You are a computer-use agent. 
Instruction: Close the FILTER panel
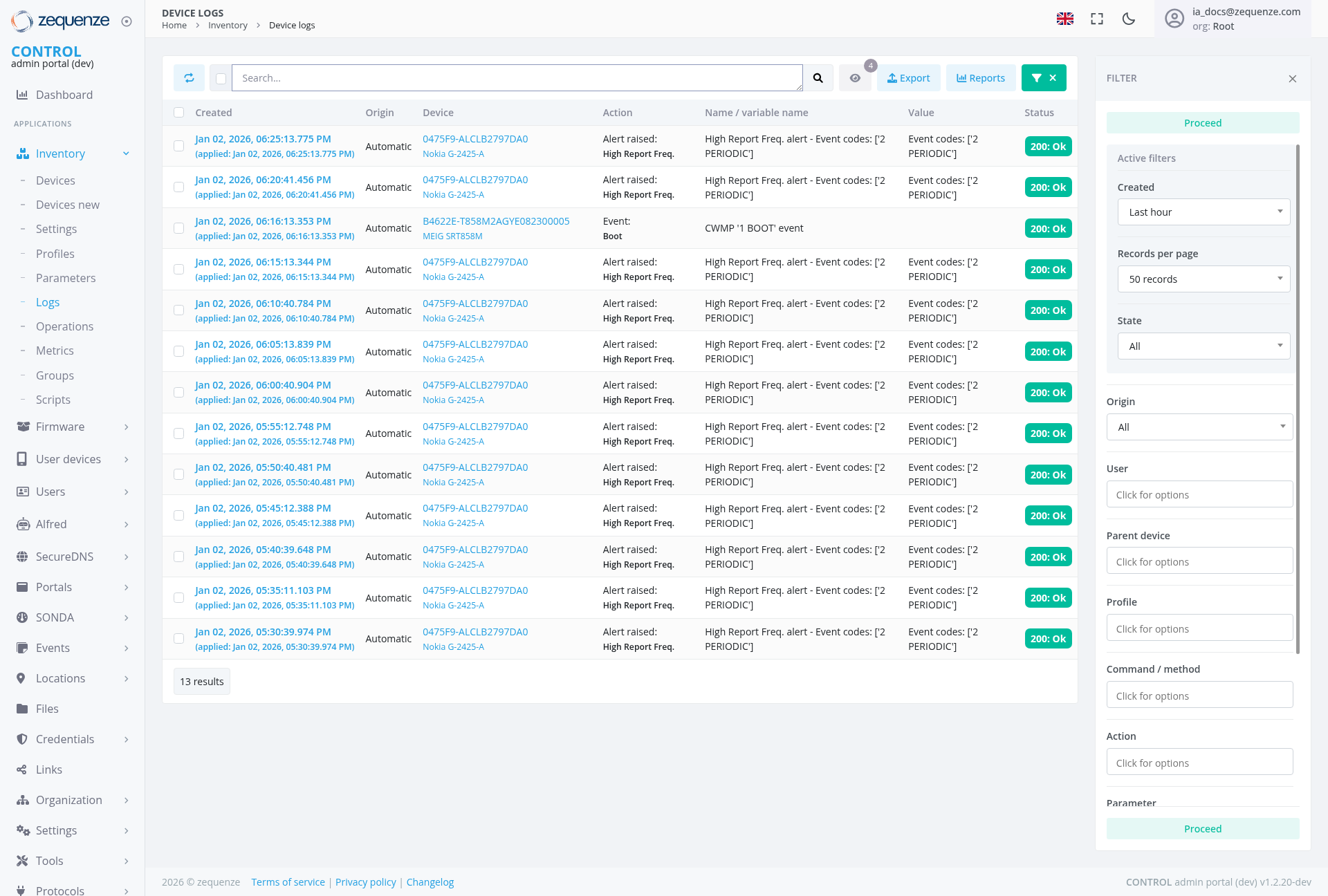[x=1292, y=79]
